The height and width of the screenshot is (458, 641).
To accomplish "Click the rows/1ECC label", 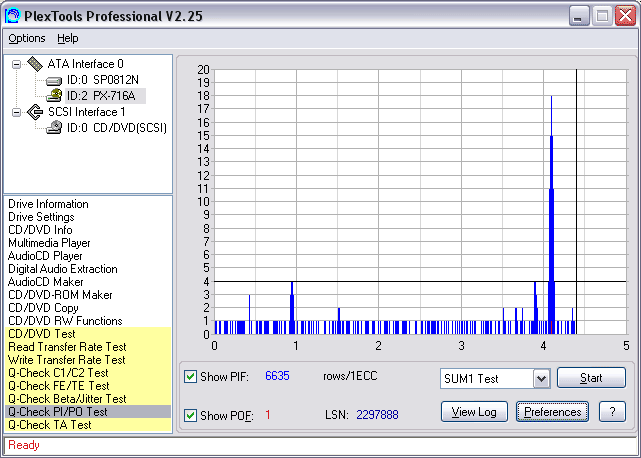I will pos(350,376).
